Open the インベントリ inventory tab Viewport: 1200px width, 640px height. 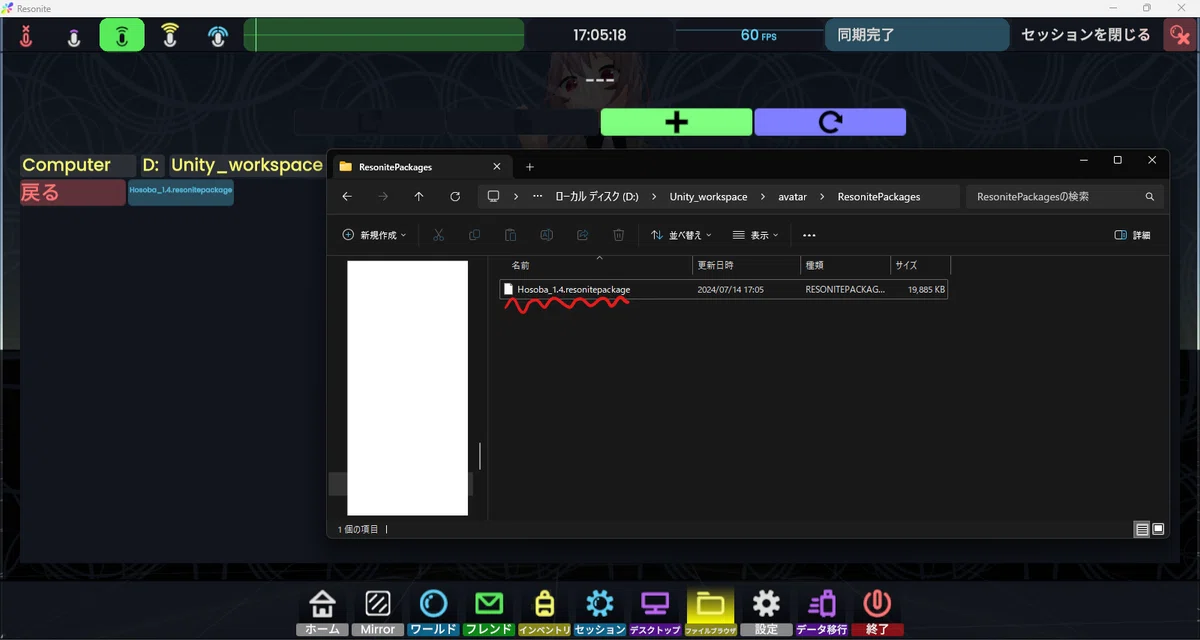[544, 612]
